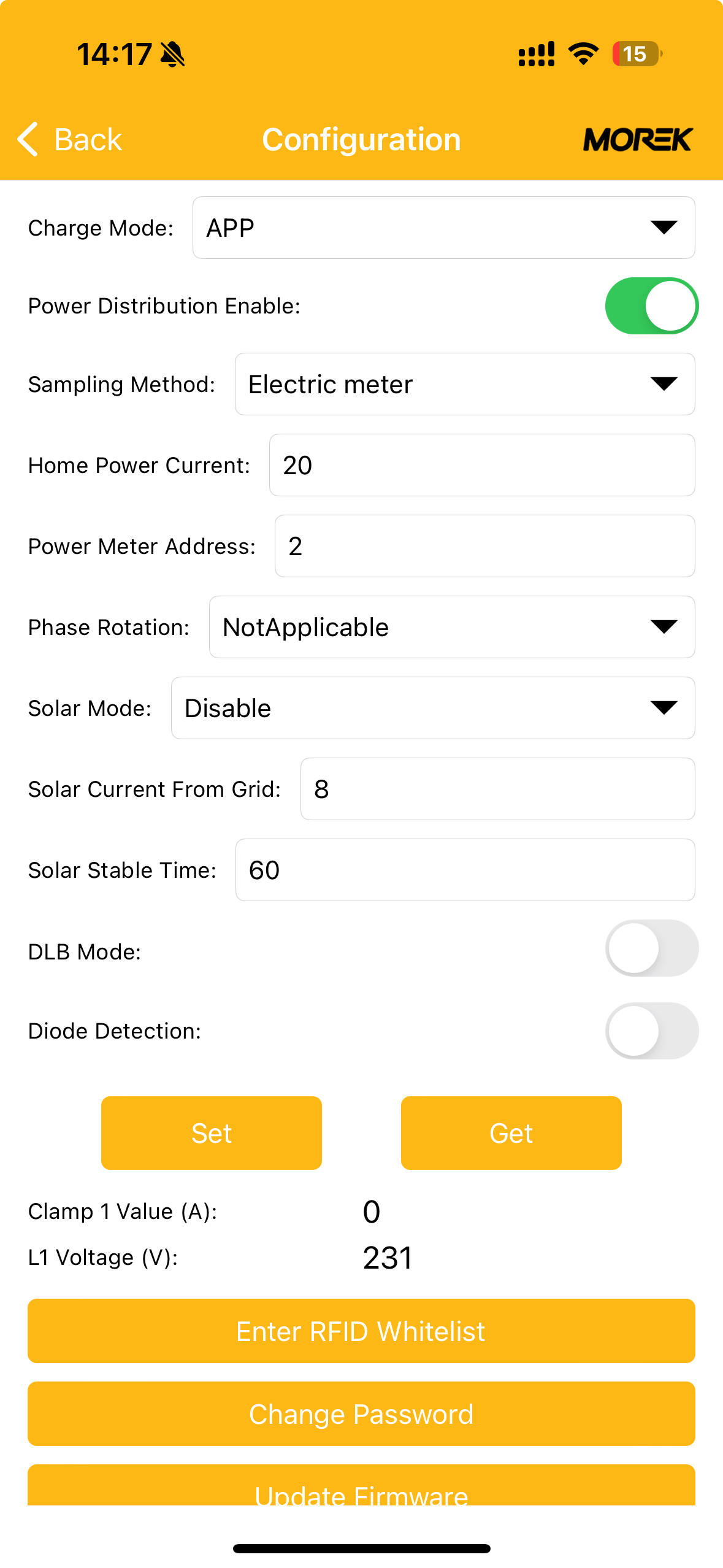The height and width of the screenshot is (1568, 723).
Task: Open the Phase Rotation dropdown
Action: tap(451, 627)
